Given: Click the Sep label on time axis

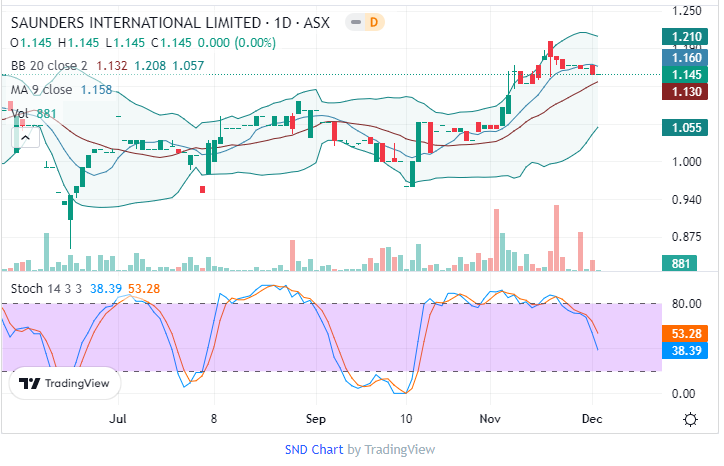Looking at the screenshot, I should point(316,420).
